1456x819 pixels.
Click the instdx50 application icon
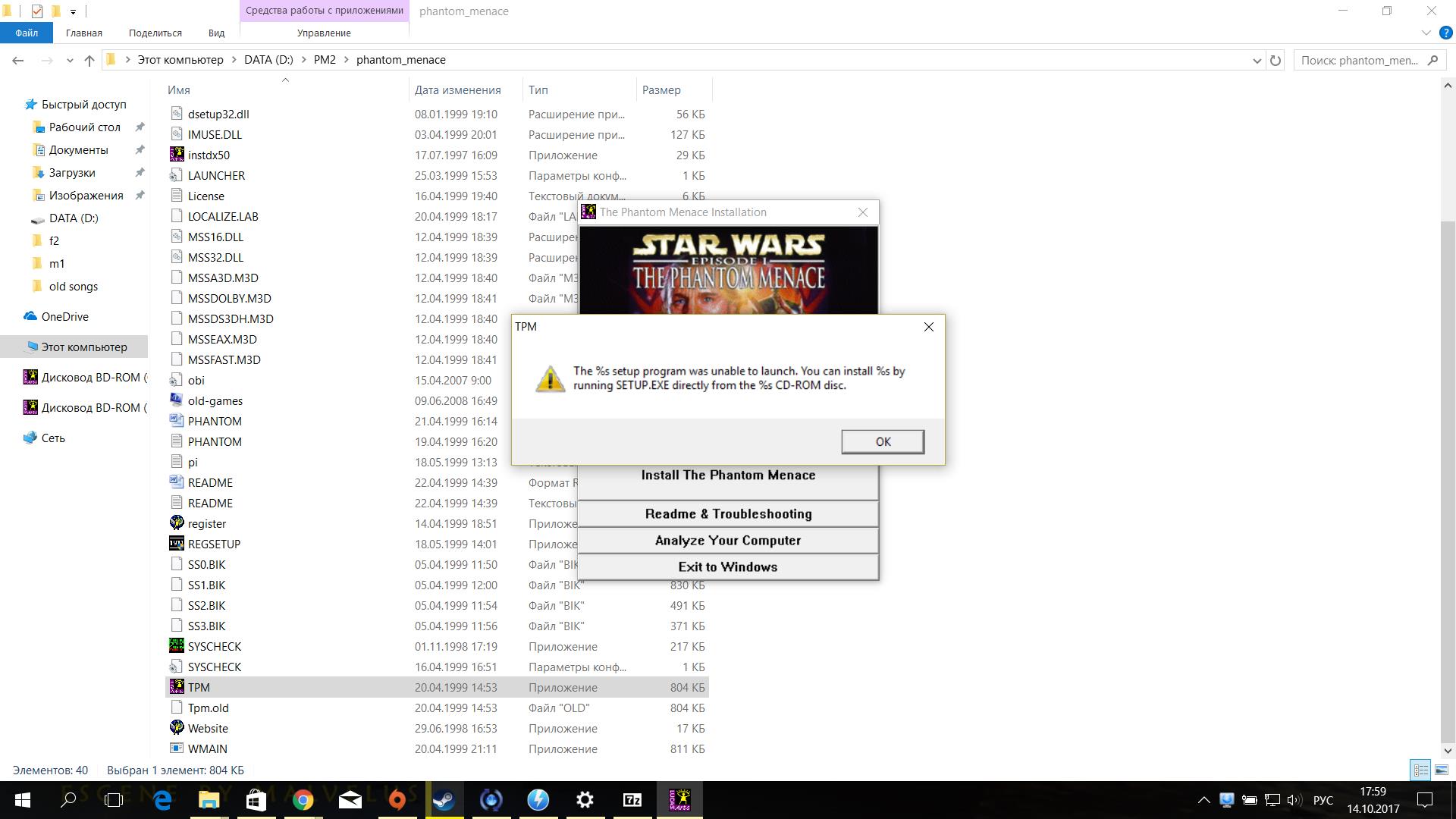pyautogui.click(x=177, y=155)
